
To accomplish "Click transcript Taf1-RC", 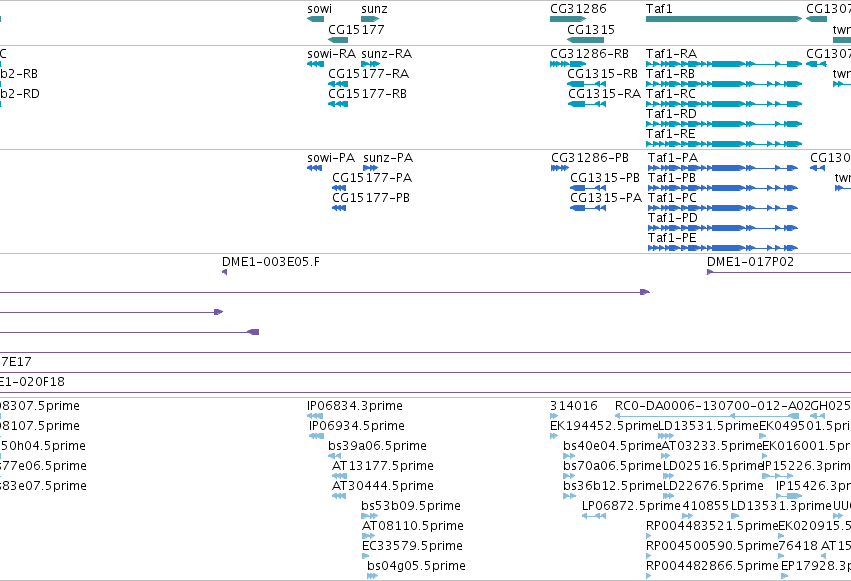I will (671, 94).
